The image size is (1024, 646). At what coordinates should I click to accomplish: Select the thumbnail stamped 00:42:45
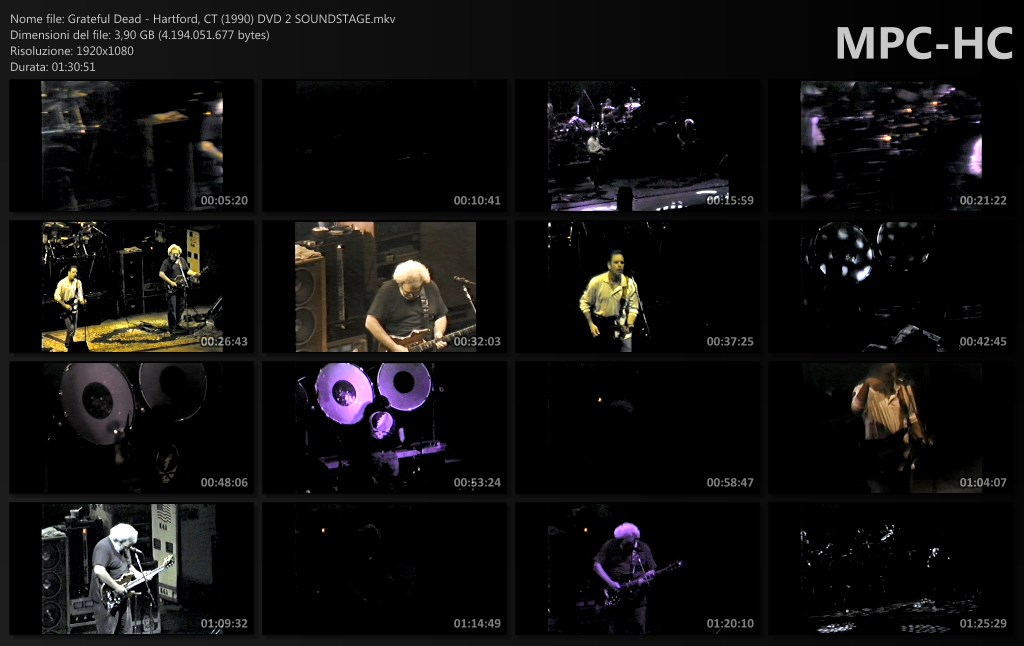(x=890, y=287)
